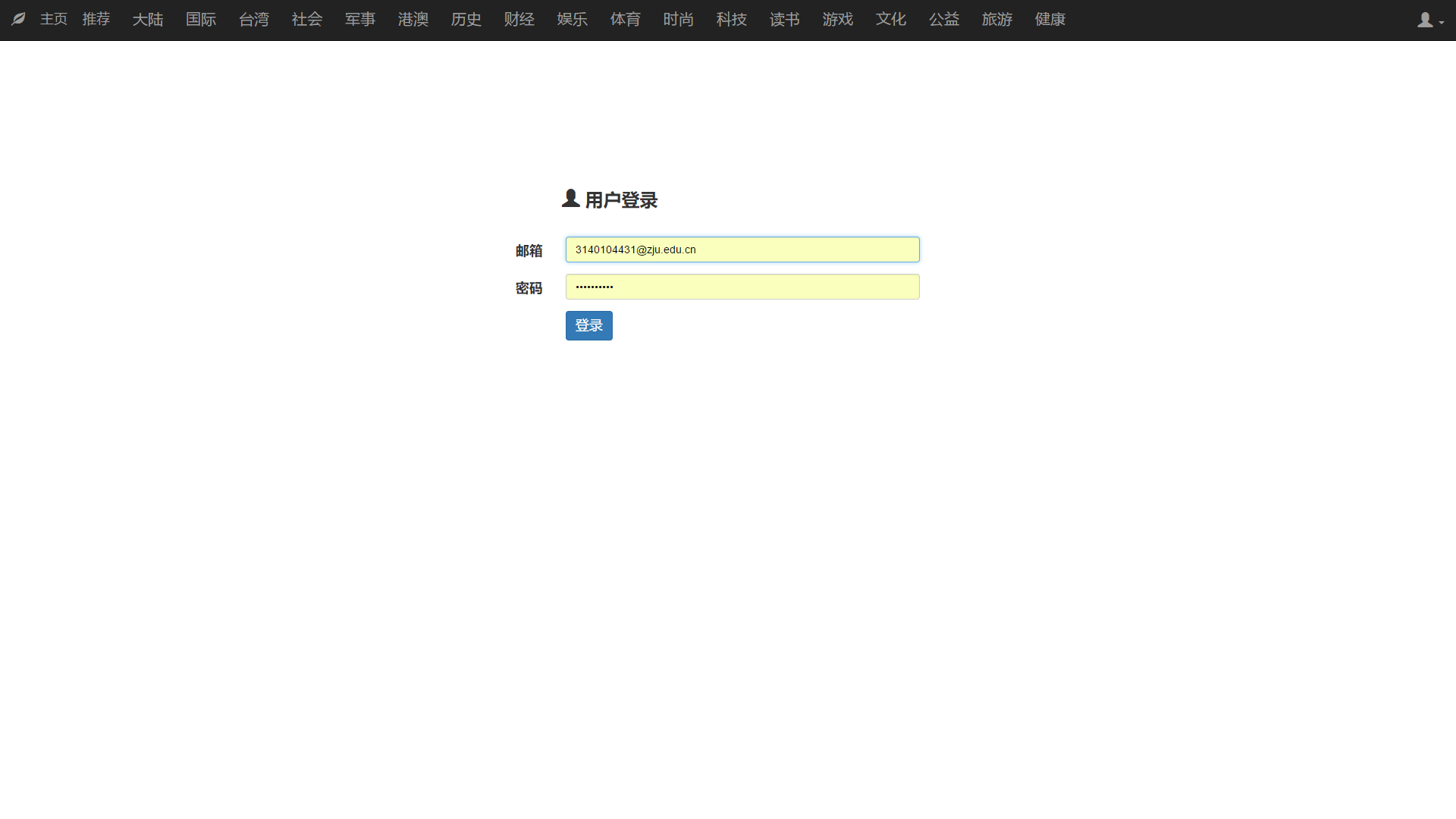Viewport: 1456px width, 819px height.
Task: Select the 大陆 news section
Action: (x=148, y=19)
